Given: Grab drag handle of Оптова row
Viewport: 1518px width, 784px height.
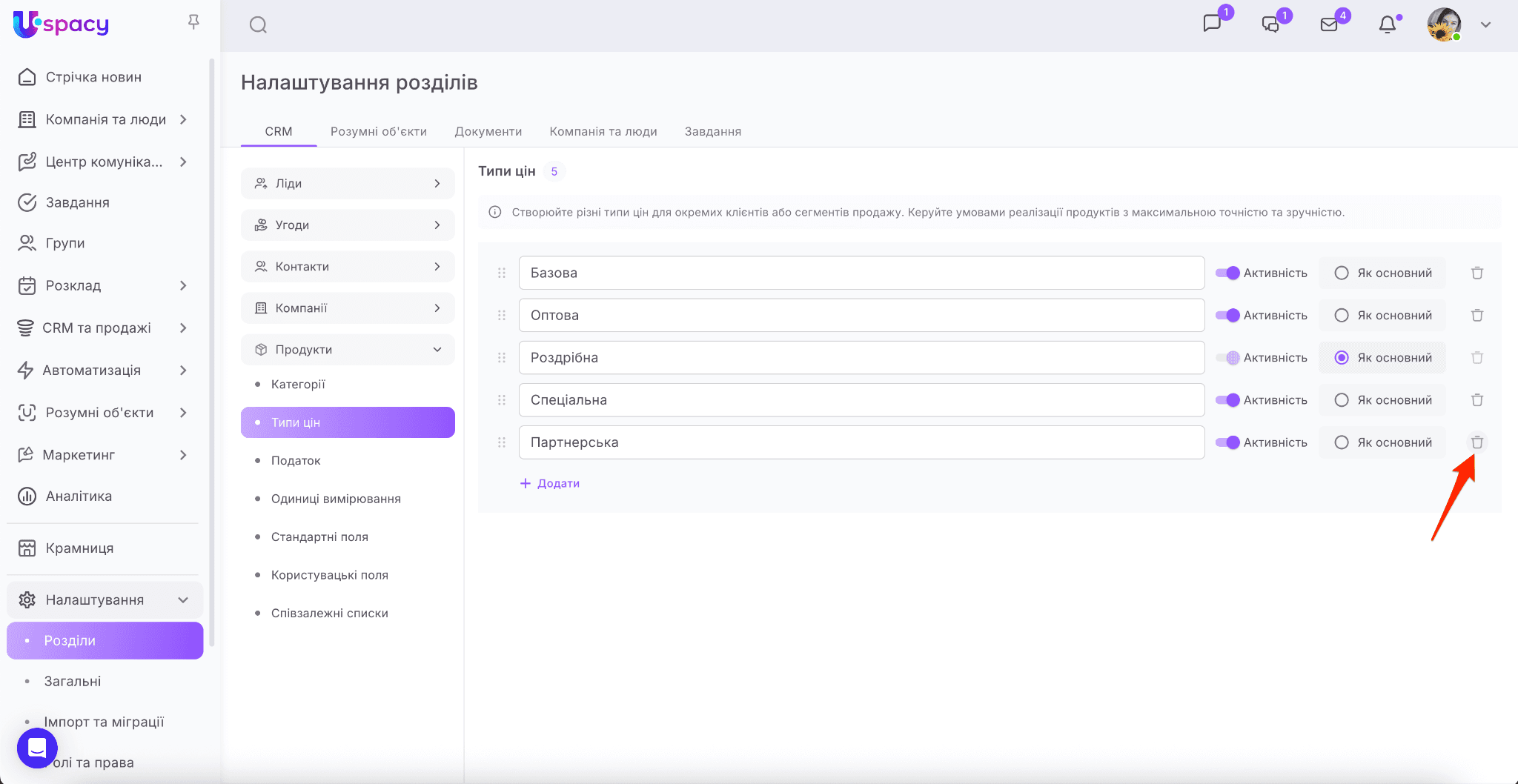Looking at the screenshot, I should pyautogui.click(x=502, y=316).
